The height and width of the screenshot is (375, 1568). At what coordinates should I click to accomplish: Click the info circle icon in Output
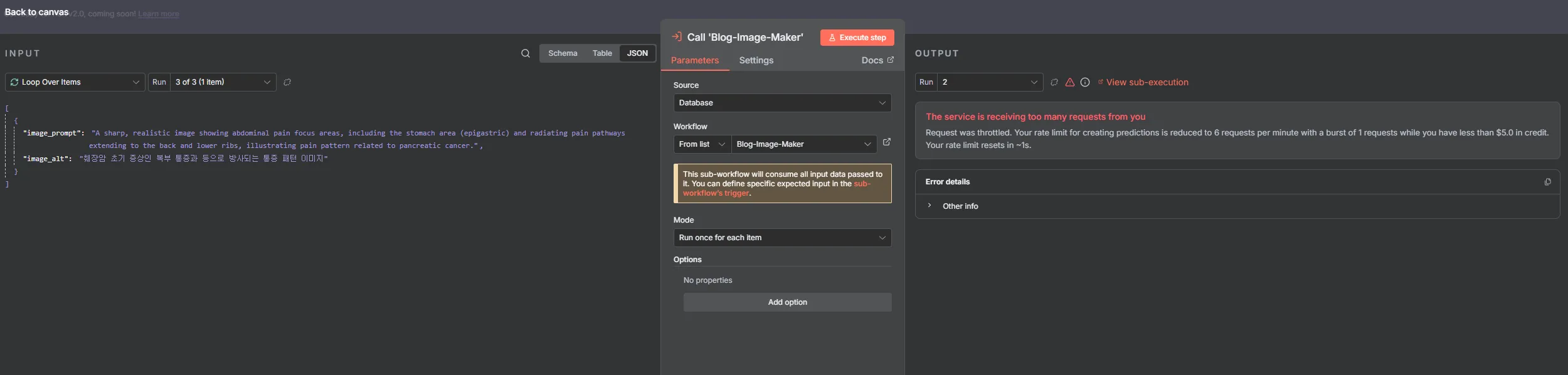tap(1085, 82)
